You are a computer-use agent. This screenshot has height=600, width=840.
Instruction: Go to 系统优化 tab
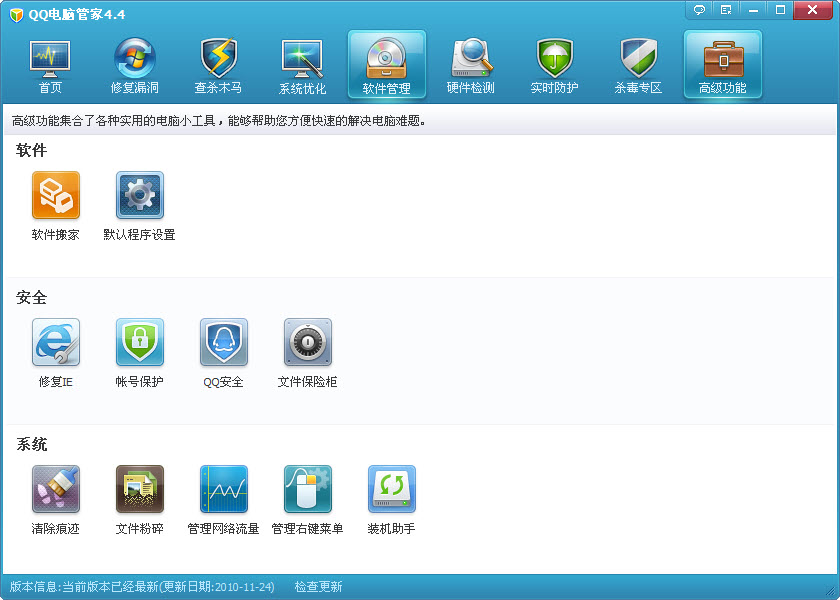(302, 65)
